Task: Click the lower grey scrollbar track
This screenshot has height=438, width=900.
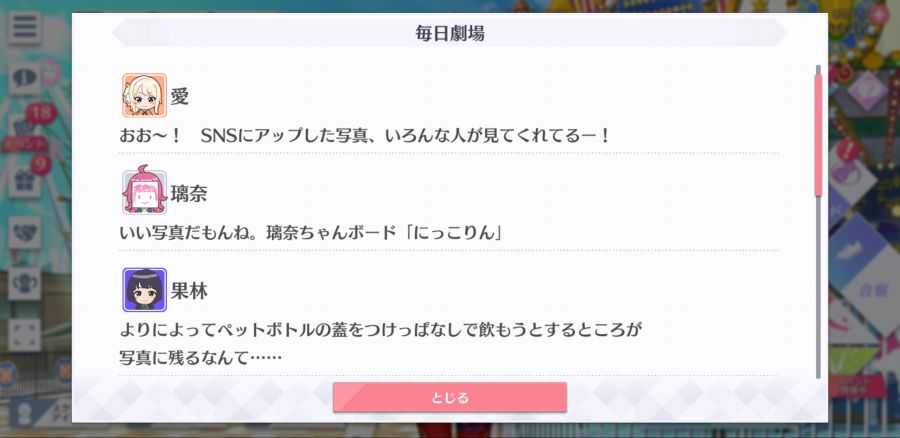Action: click(818, 287)
